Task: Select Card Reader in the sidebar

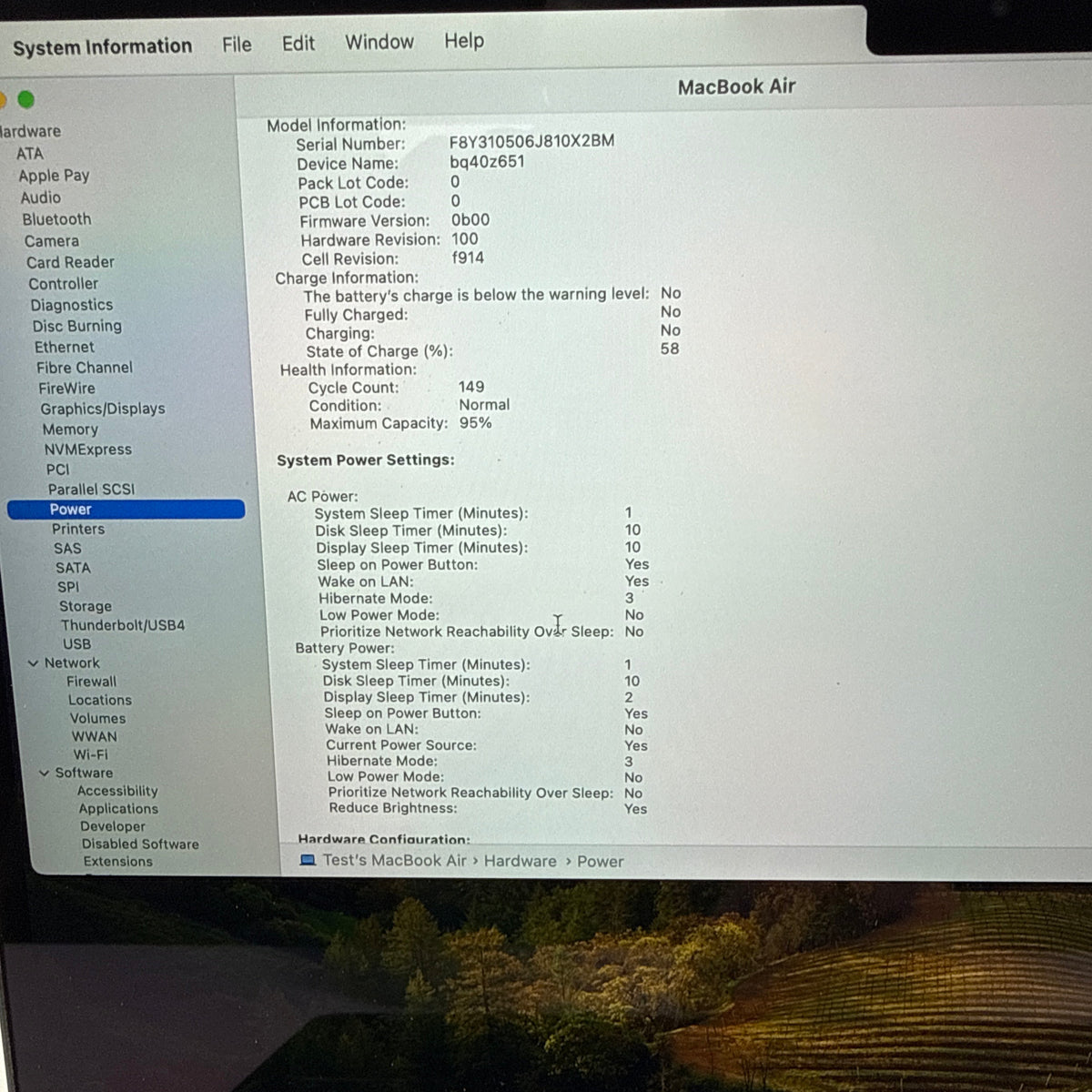Action: pos(70,262)
